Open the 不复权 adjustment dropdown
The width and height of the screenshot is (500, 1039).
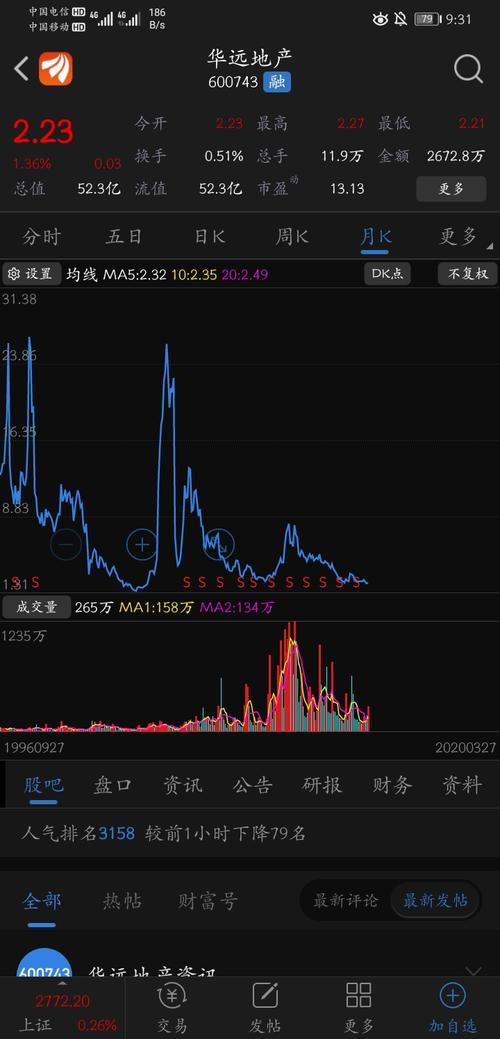(468, 274)
